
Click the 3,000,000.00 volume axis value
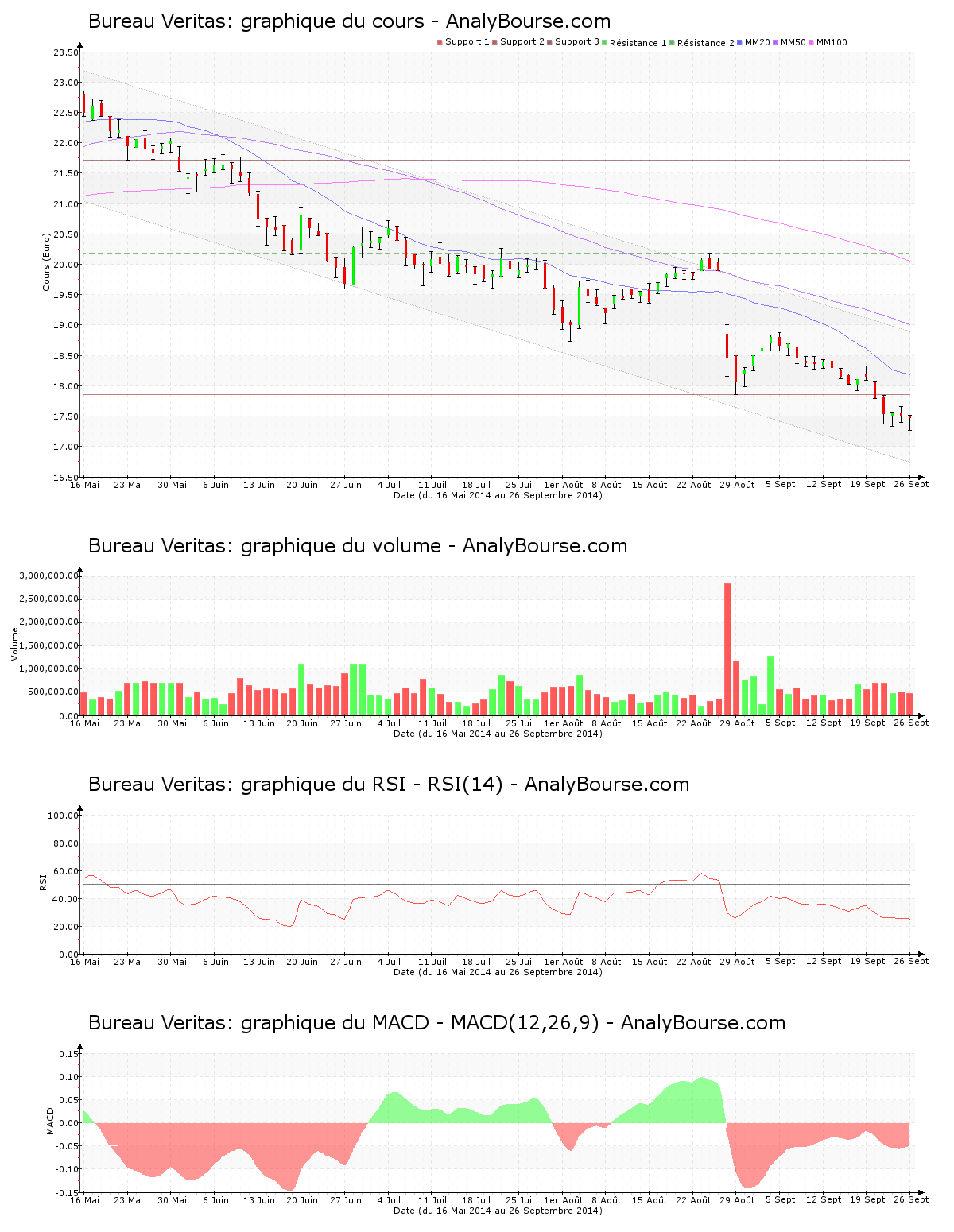pos(49,575)
